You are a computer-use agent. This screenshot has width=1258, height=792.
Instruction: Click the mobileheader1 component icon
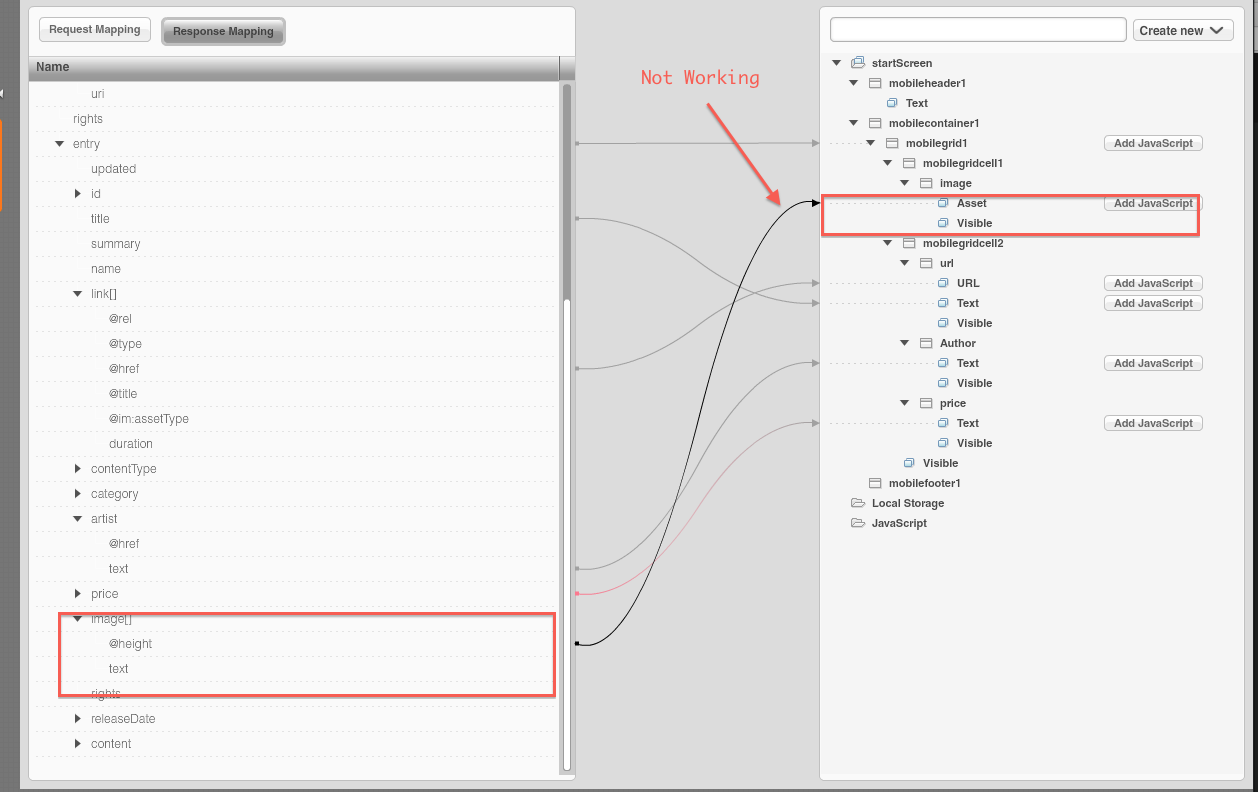pos(875,83)
